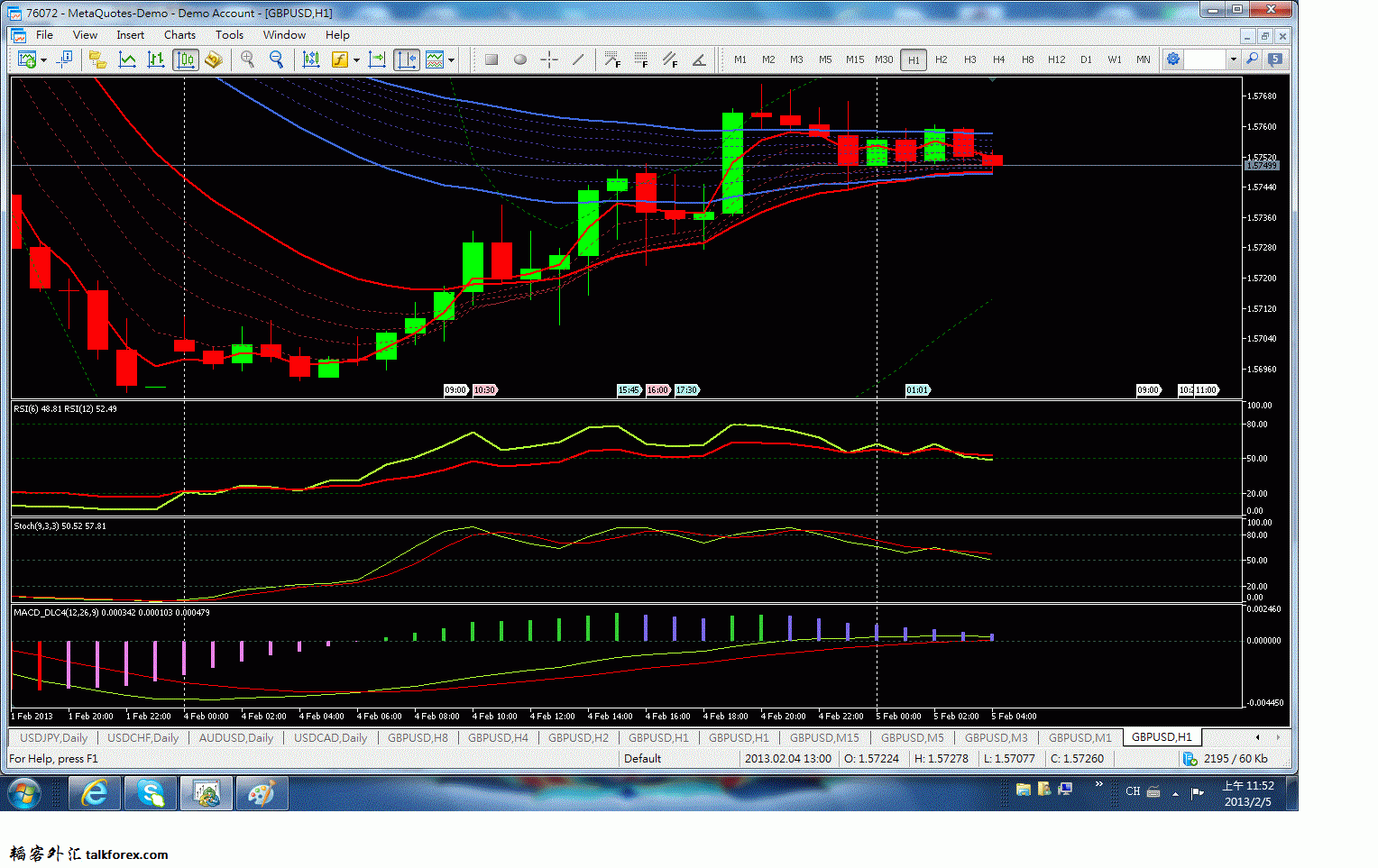Expand the indicators dropdown arrow

(356, 60)
